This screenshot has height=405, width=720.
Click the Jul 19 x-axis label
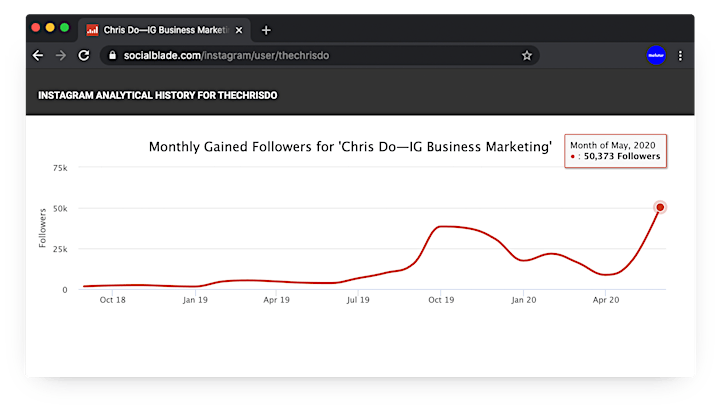coord(358,300)
